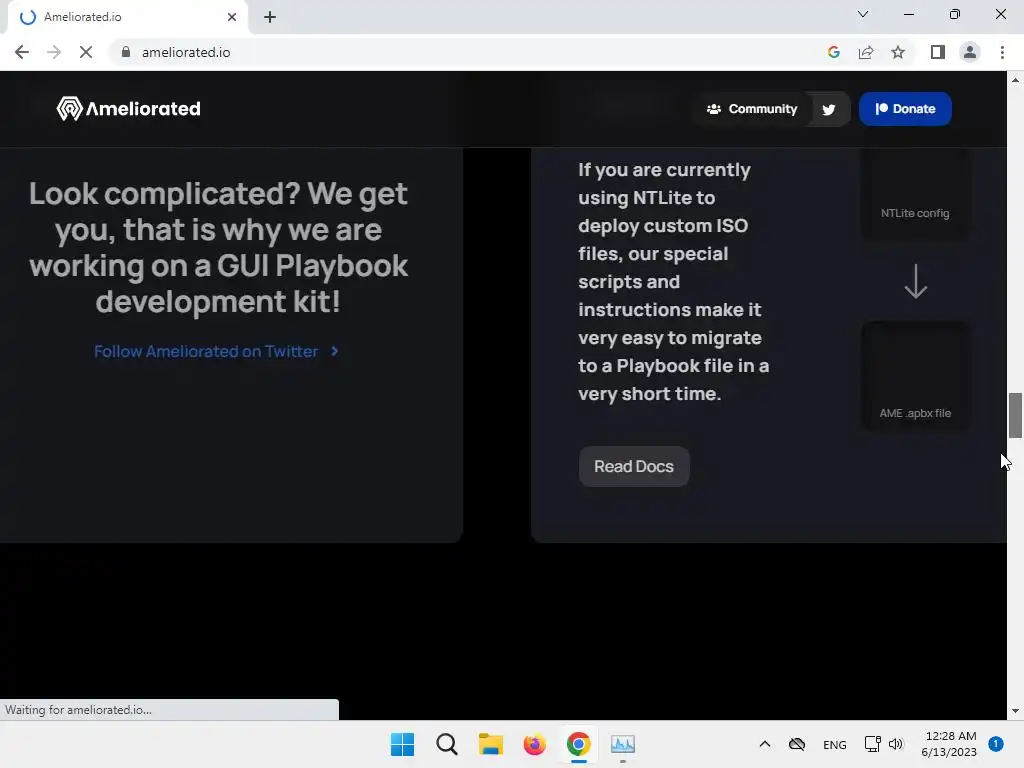Switch to Chrome in taskbar
Image resolution: width=1024 pixels, height=768 pixels.
tap(579, 744)
